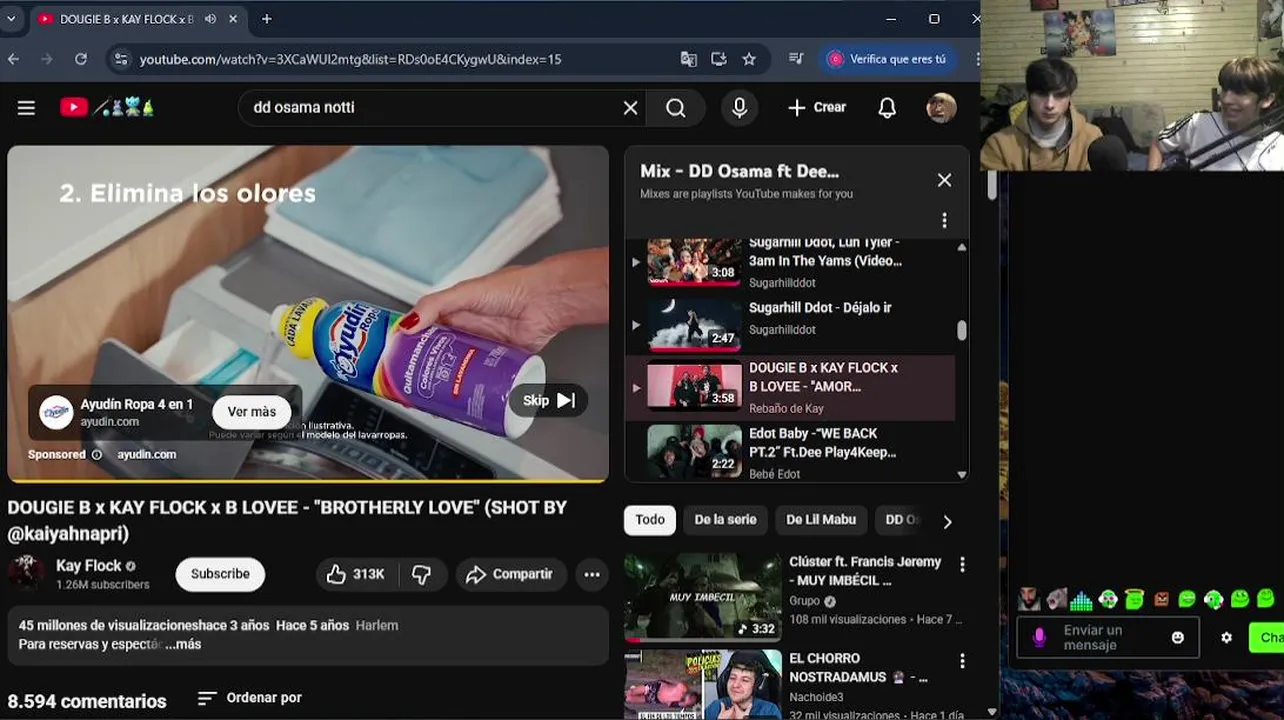Image resolution: width=1284 pixels, height=720 pixels.
Task: Select DOUGIE B x KAY FLOCK playlist item
Action: tap(790, 388)
